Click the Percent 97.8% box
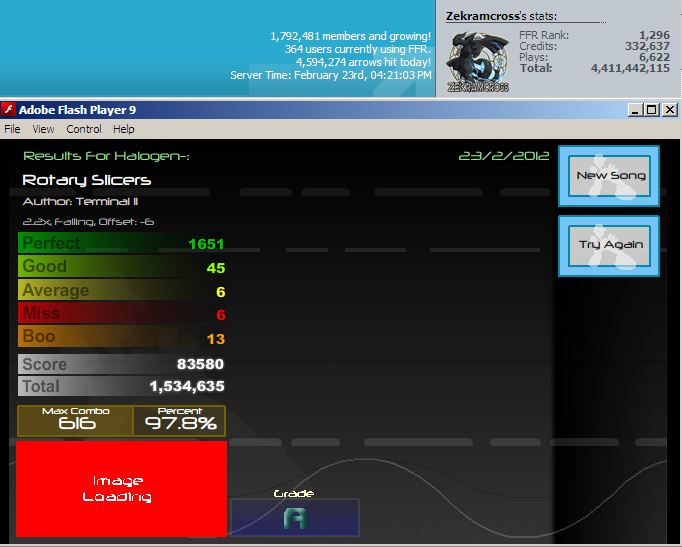This screenshot has height=547, width=682. click(x=180, y=420)
